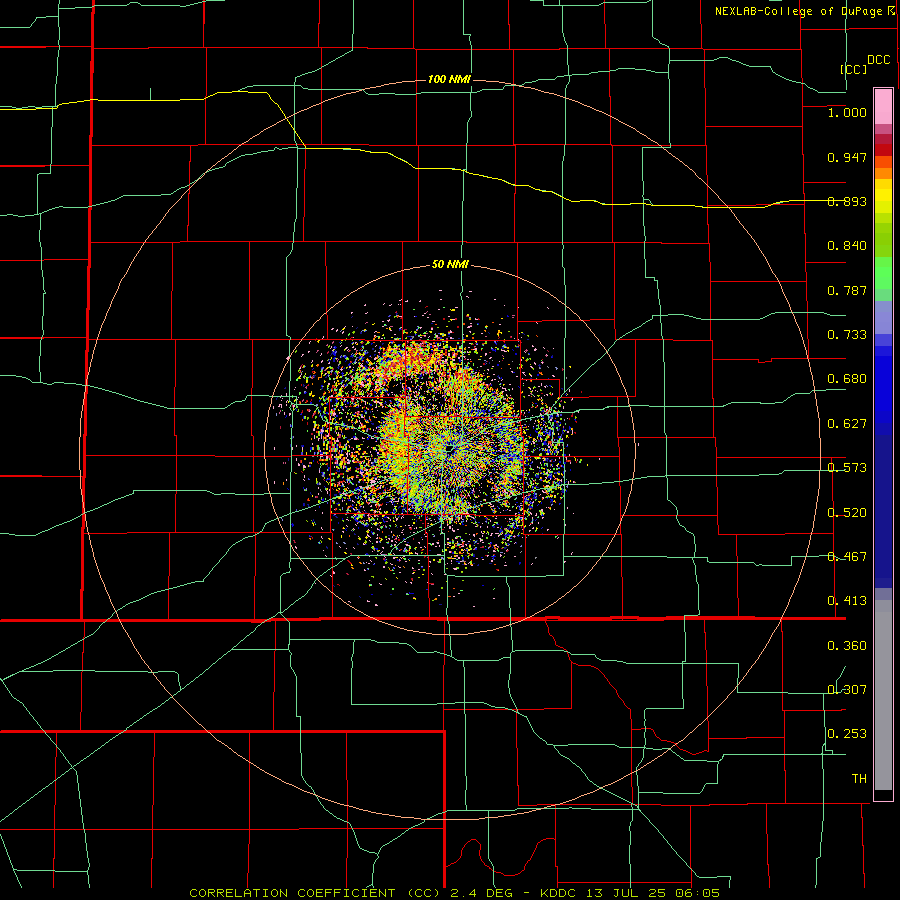This screenshot has height=900, width=900.
Task: Click the 1.000 value on the color scale
Action: pyautogui.click(x=847, y=112)
